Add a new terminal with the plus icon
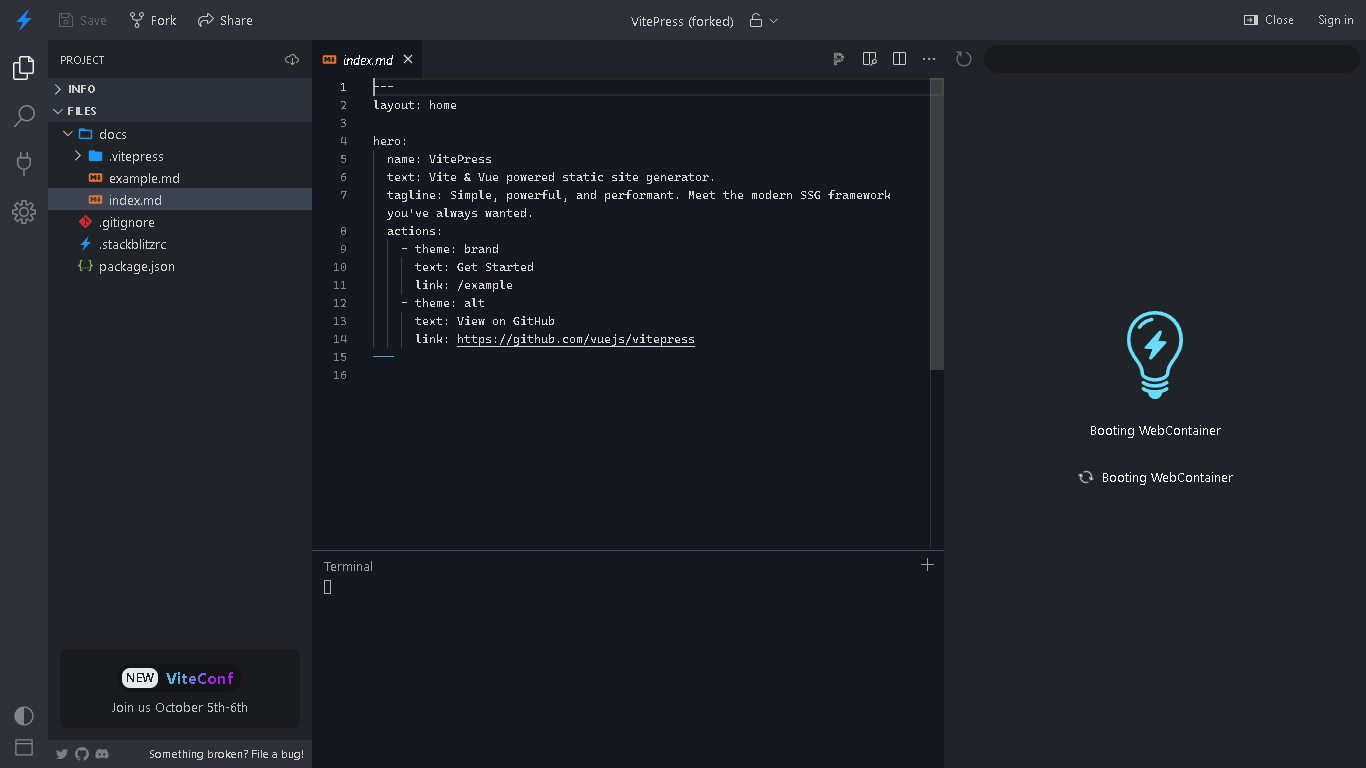Screen dimensions: 1366x768 coord(927,564)
